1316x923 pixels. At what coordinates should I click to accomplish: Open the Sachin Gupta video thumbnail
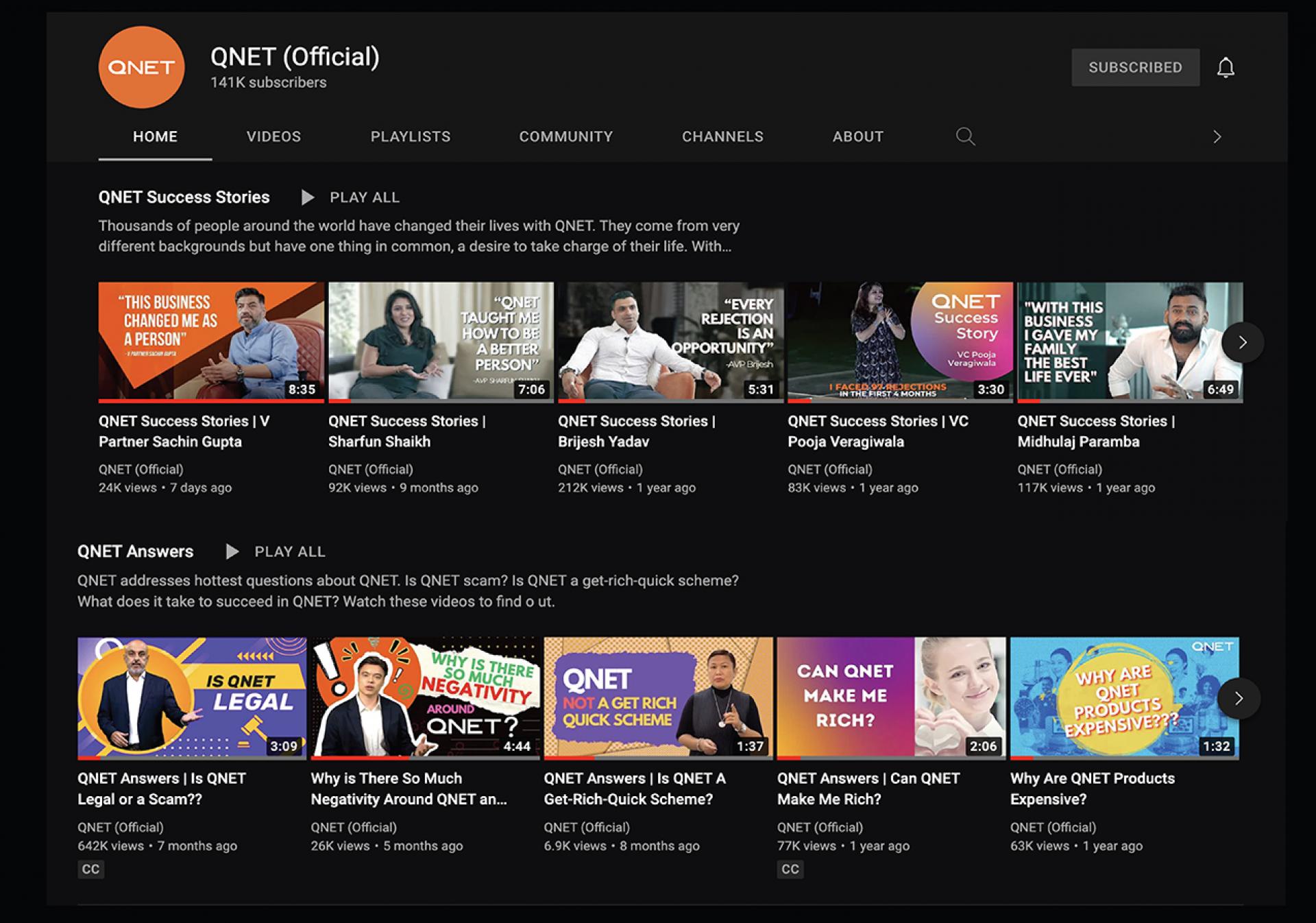(211, 341)
